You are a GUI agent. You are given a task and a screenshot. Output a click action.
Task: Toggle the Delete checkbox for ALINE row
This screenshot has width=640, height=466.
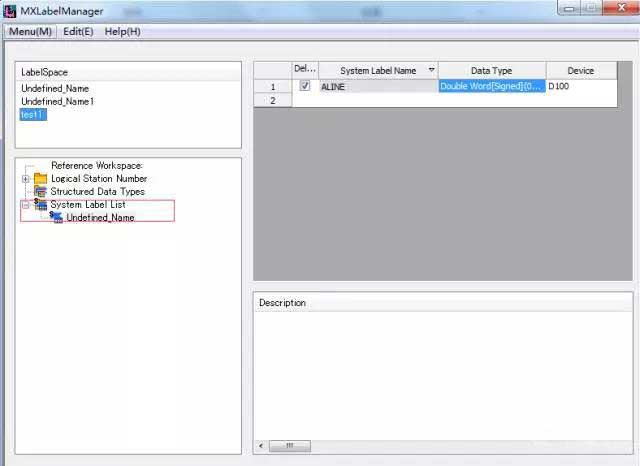tap(304, 87)
